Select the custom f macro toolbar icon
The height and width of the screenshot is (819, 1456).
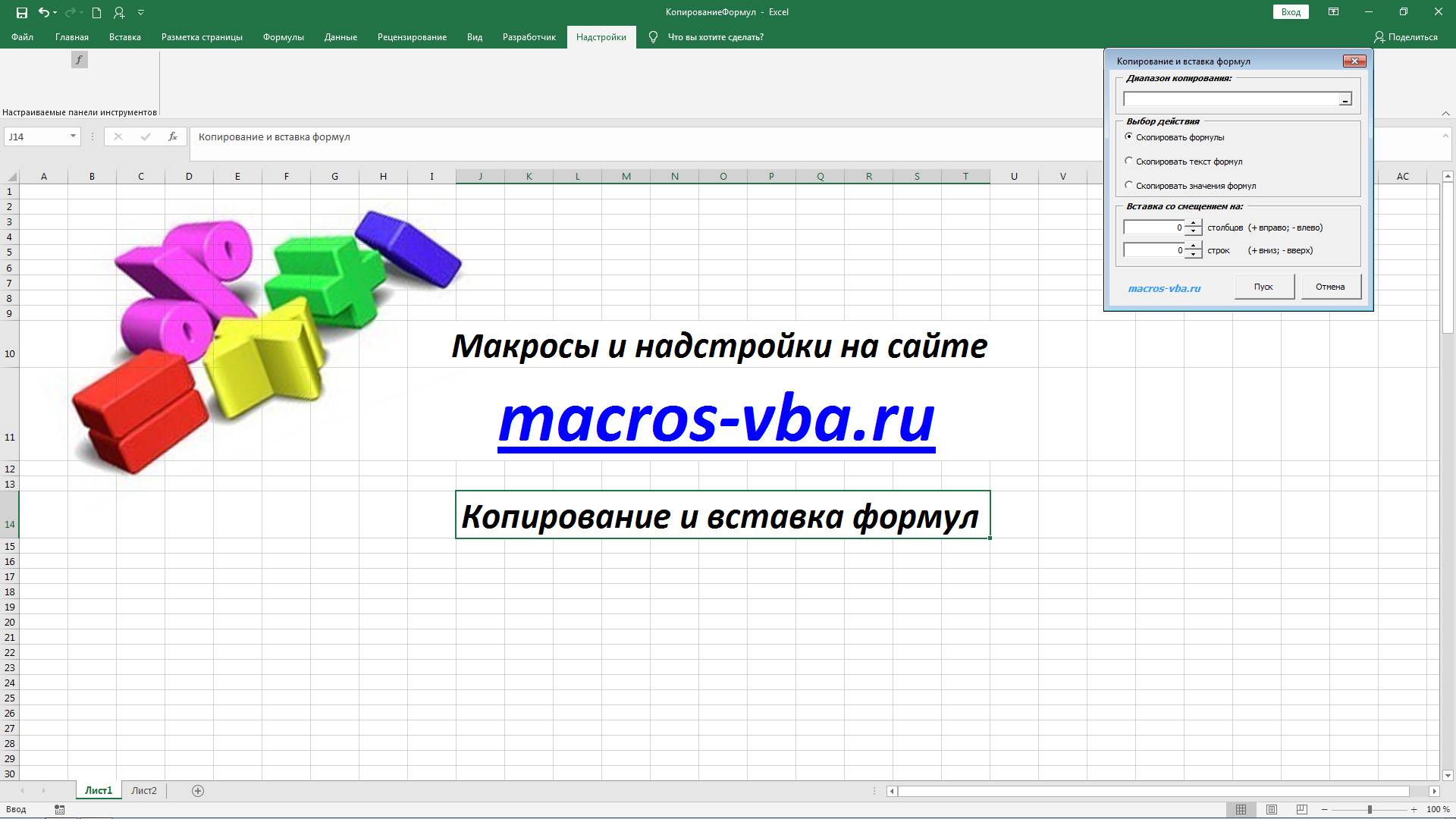tap(79, 59)
